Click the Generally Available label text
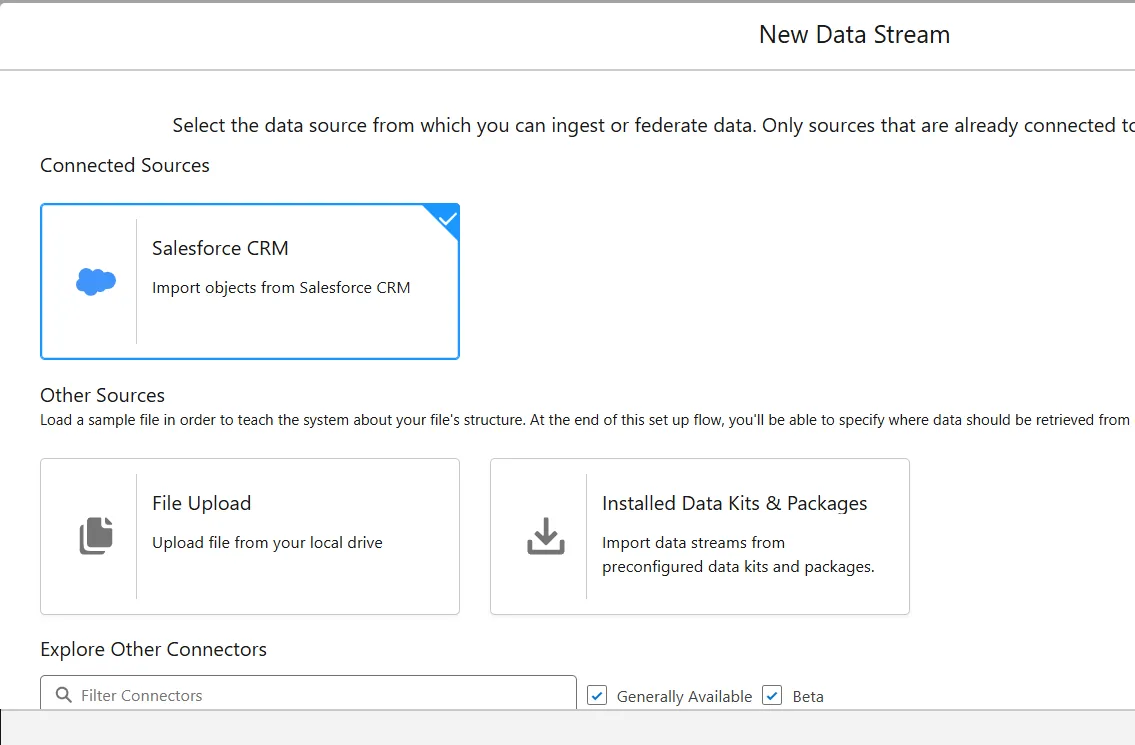 684,696
